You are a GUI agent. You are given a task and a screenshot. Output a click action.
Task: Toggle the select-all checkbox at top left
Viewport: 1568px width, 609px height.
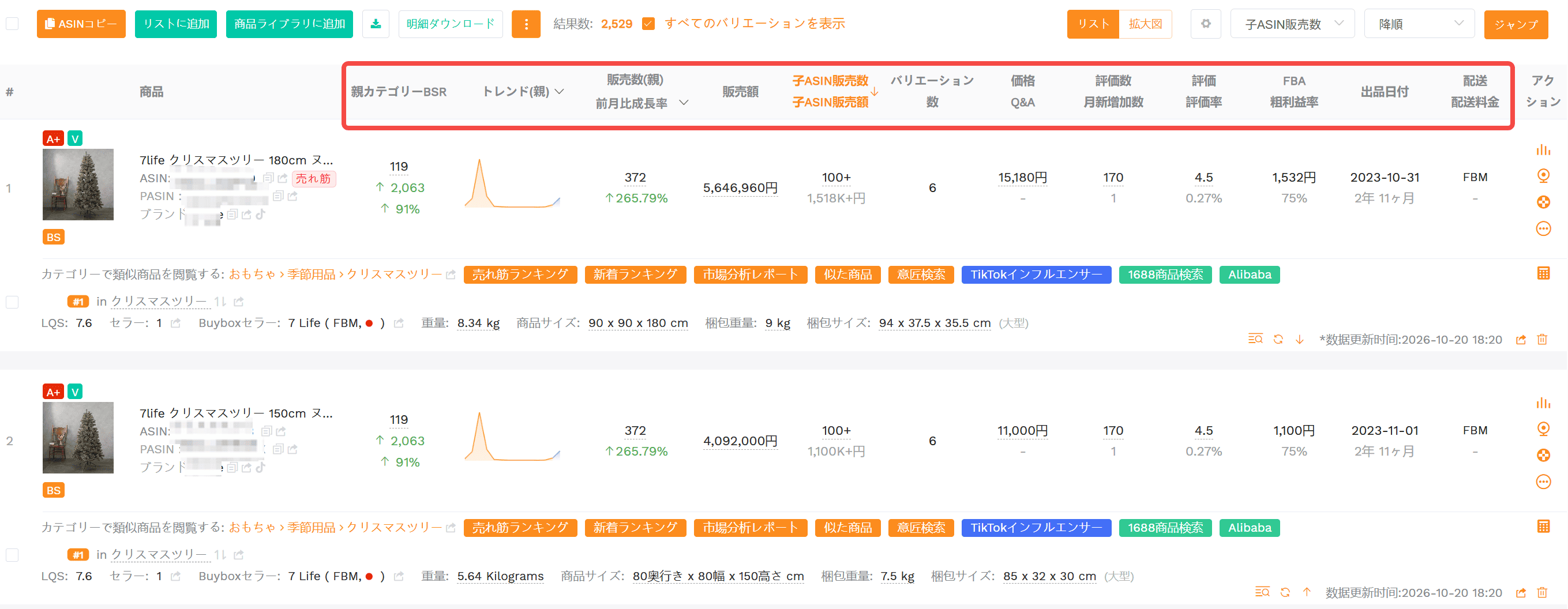[12, 24]
